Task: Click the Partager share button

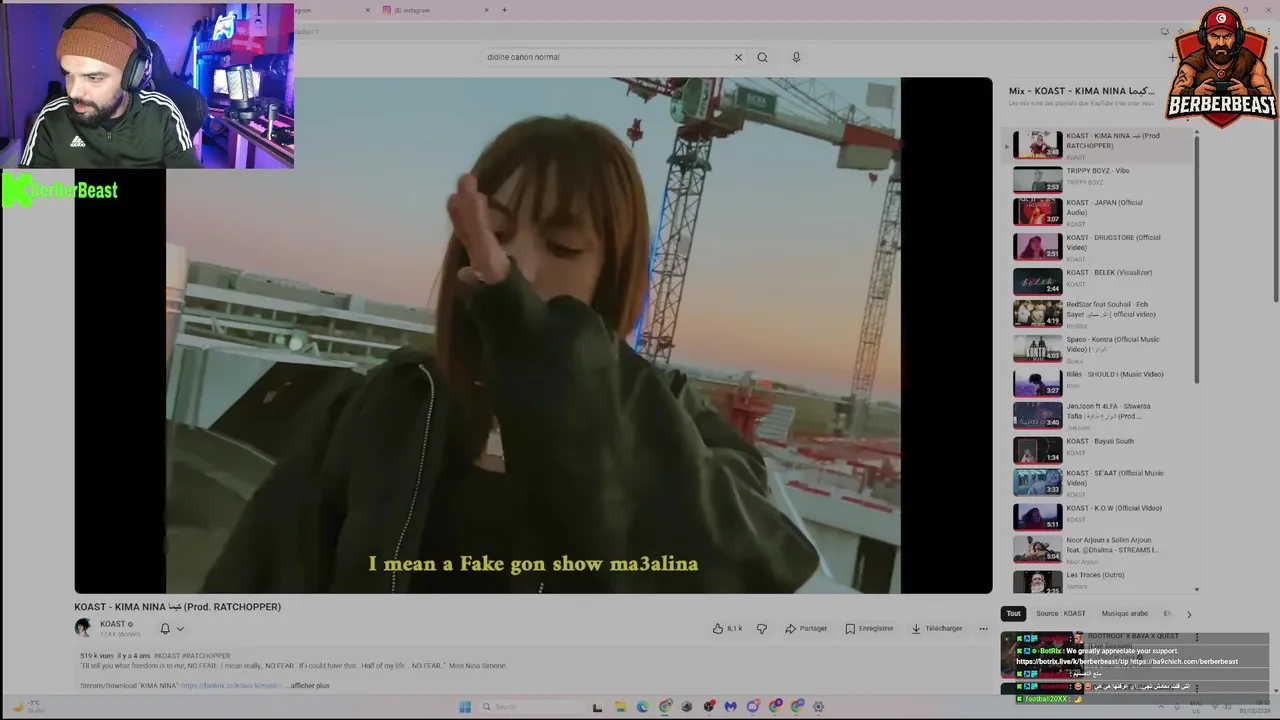Action: [806, 628]
